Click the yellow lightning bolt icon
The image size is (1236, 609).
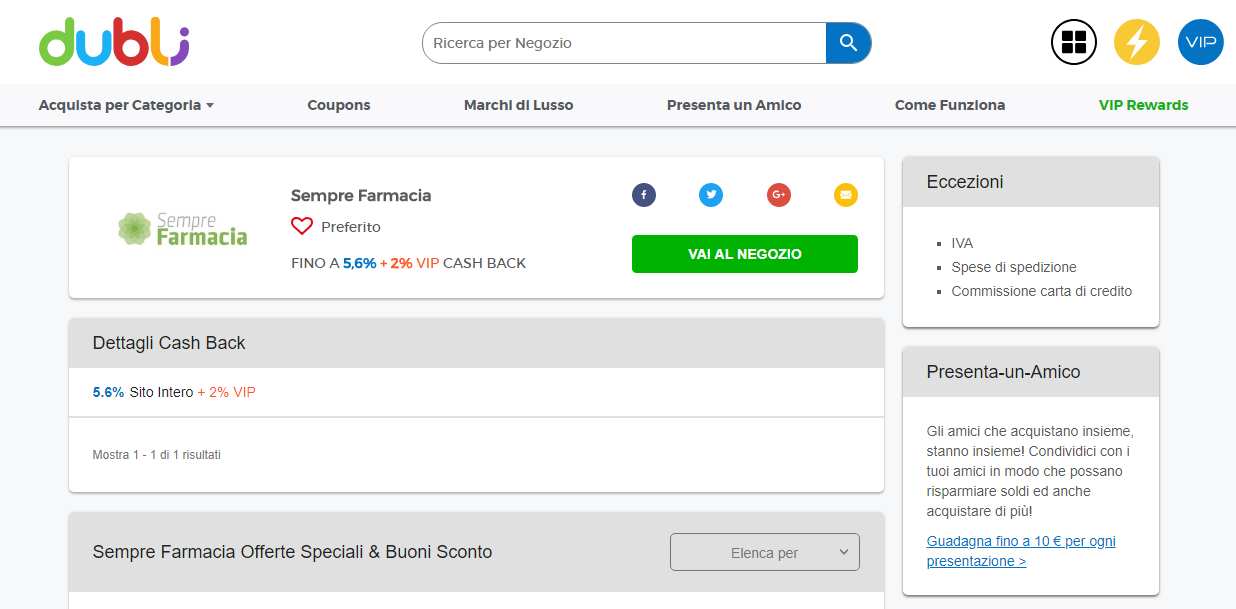coord(1137,42)
